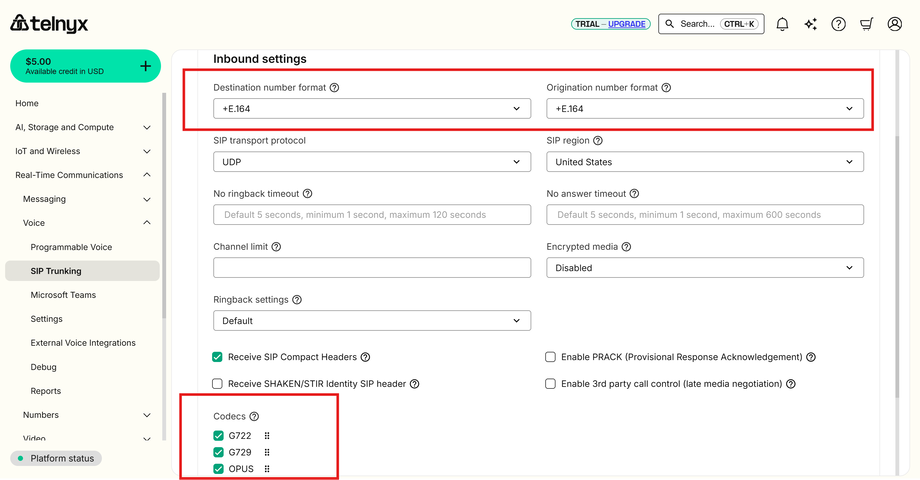Uncheck the G729 codec checkbox
Viewport: 920px width, 480px height.
pyautogui.click(x=219, y=453)
